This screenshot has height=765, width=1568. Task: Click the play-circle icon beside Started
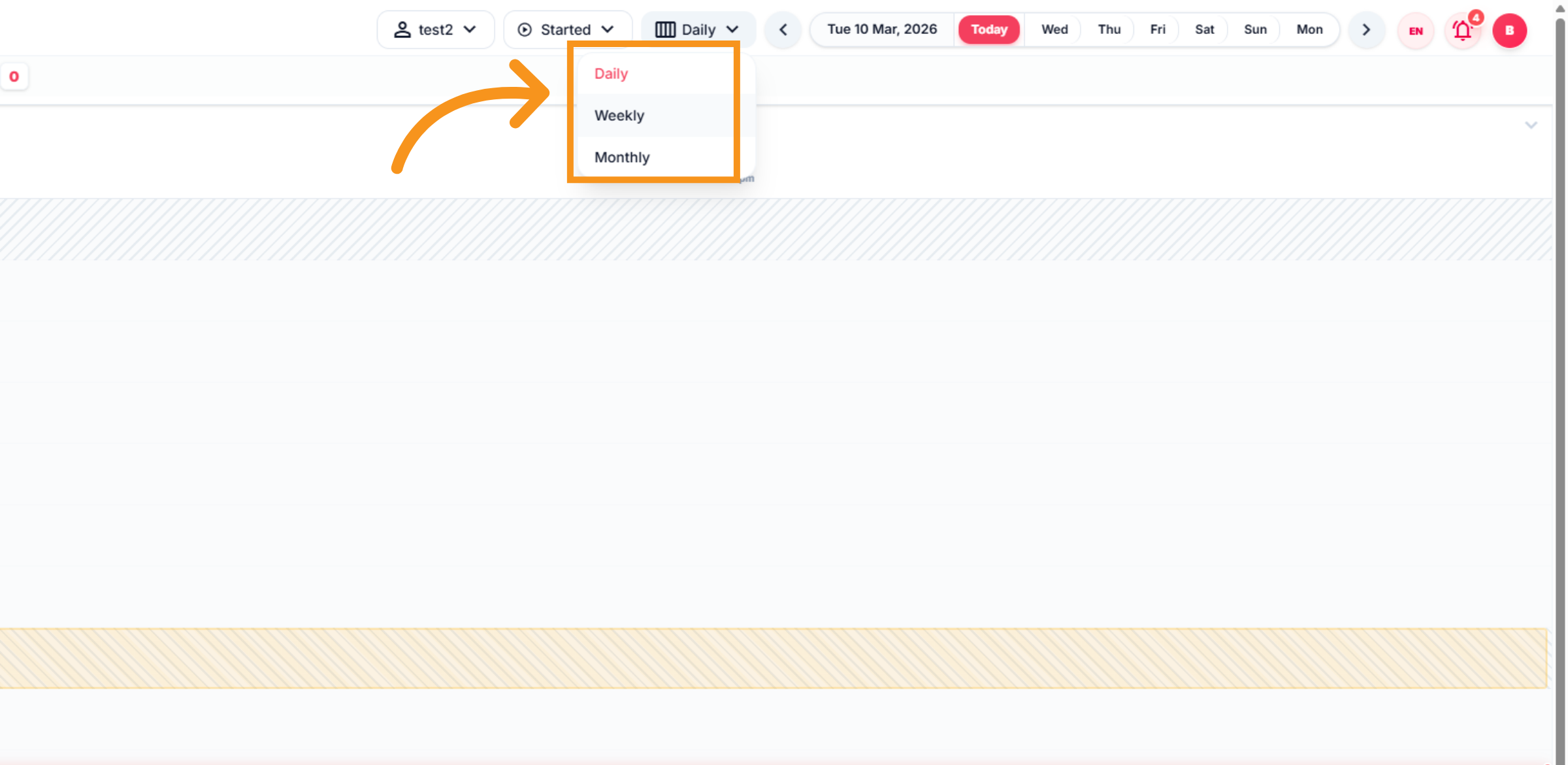(525, 29)
